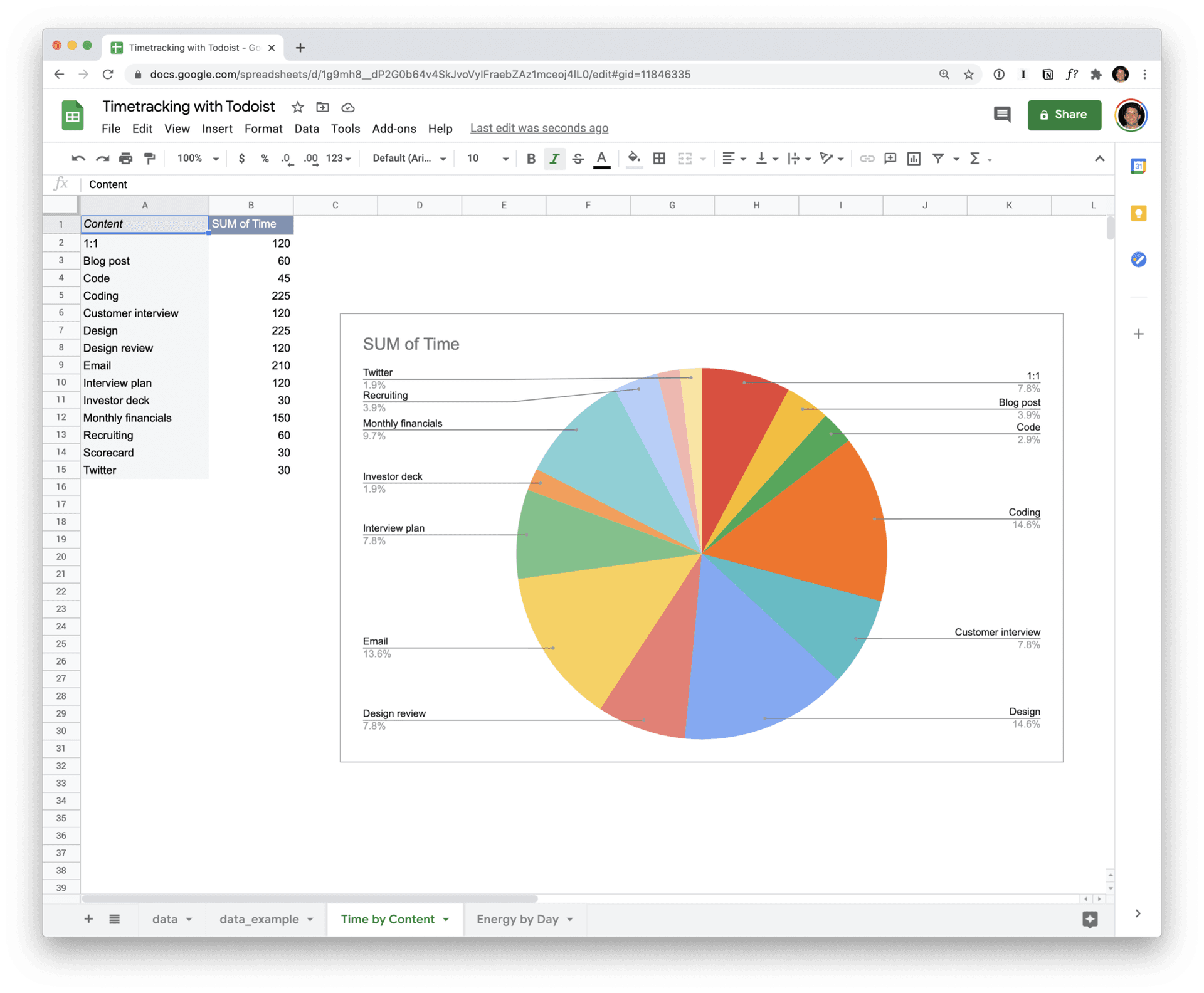
Task: Open the Edit menu
Action: (142, 129)
